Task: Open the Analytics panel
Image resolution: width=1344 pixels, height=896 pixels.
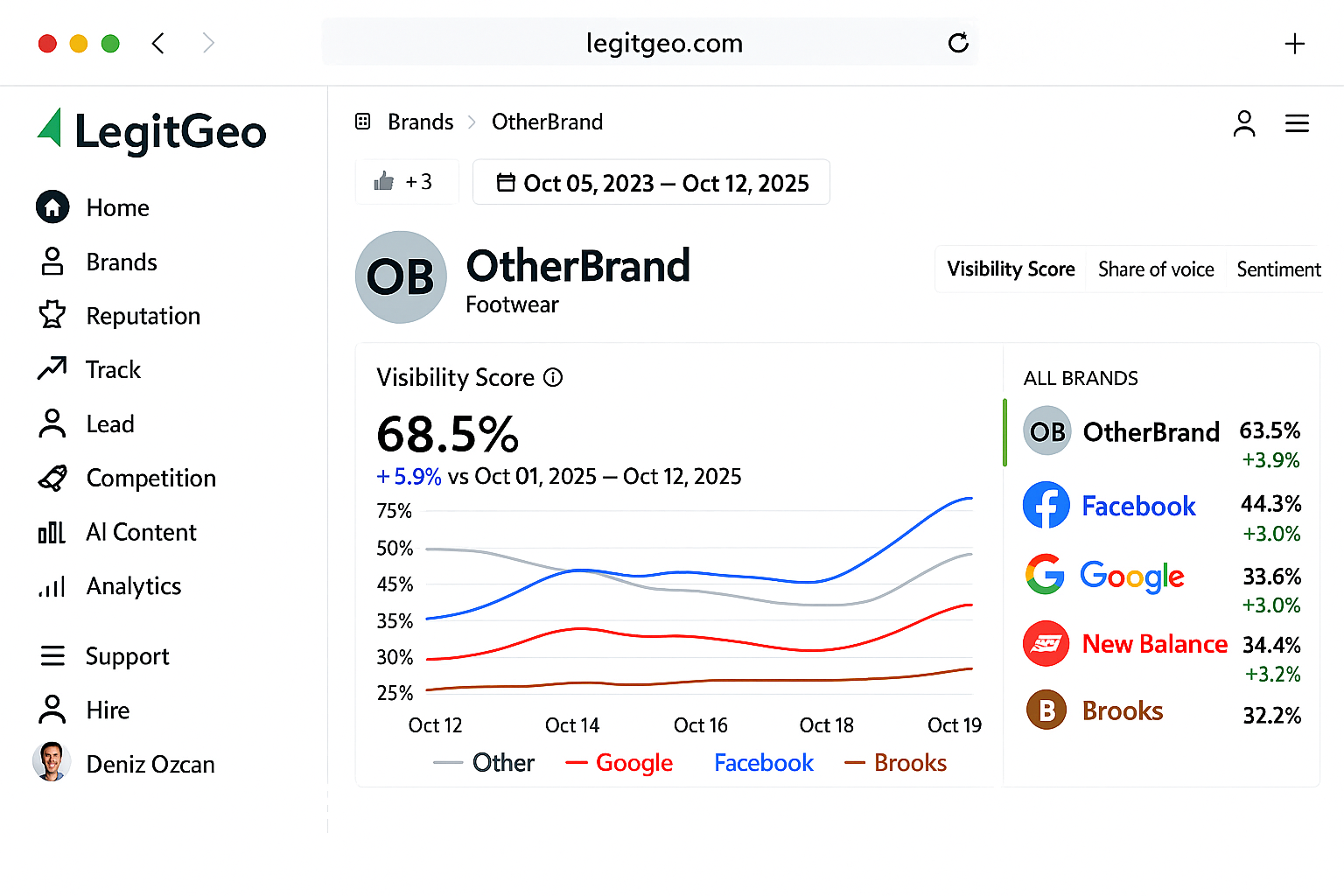Action: point(52,586)
